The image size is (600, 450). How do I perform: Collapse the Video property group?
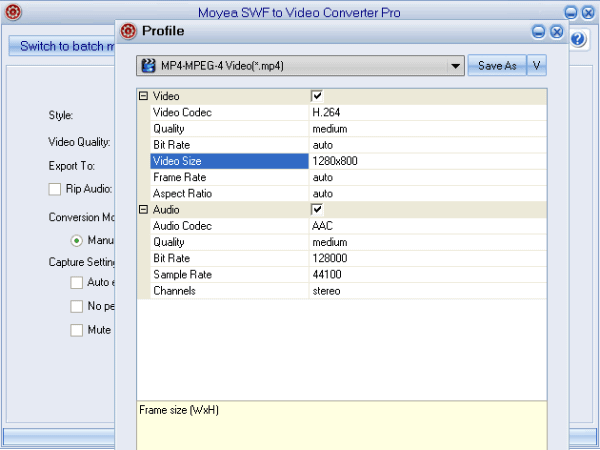coord(143,96)
